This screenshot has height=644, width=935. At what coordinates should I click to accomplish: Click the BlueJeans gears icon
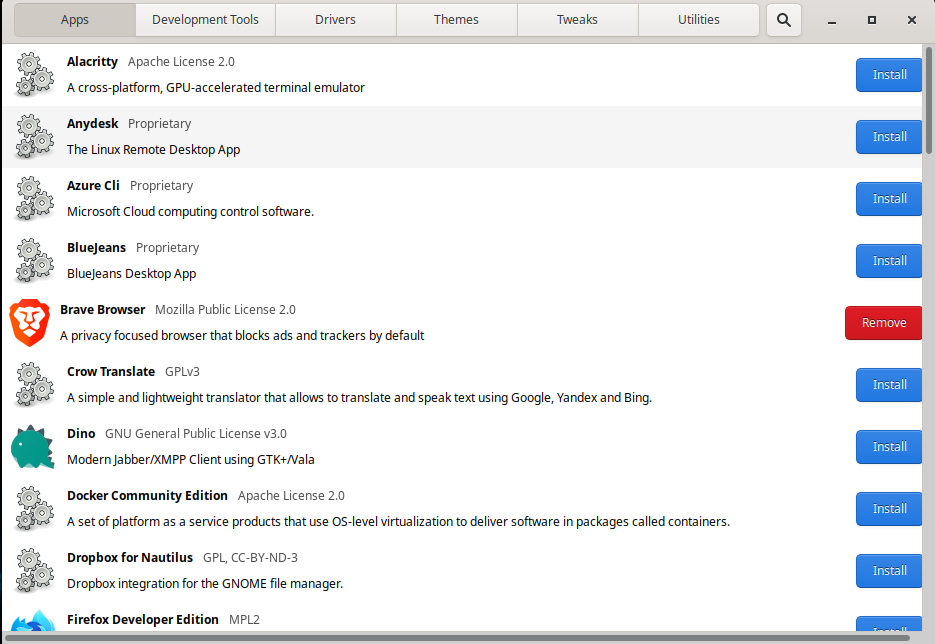[34, 261]
